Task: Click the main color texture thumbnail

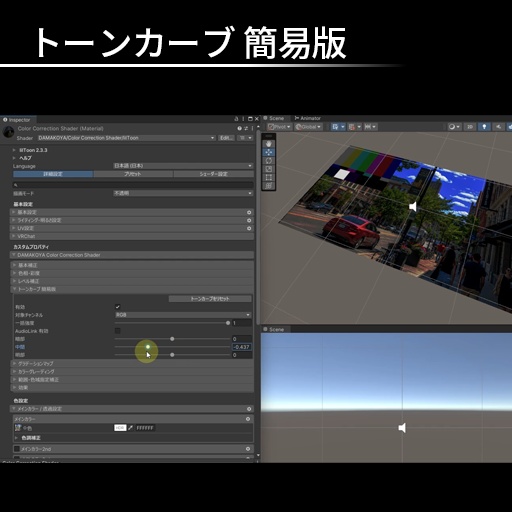Action: [x=18, y=428]
